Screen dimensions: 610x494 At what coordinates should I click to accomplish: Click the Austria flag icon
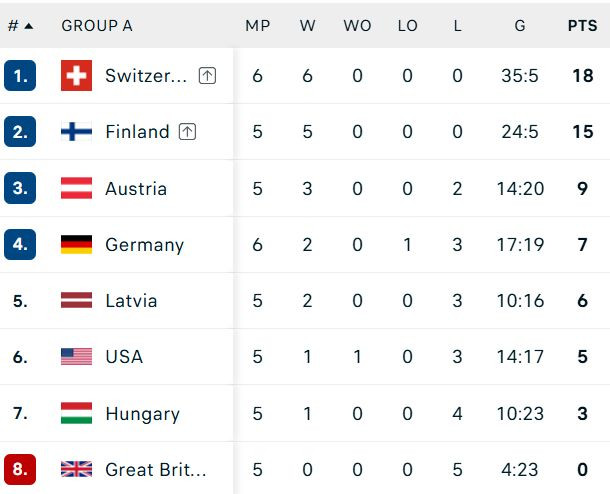77,188
